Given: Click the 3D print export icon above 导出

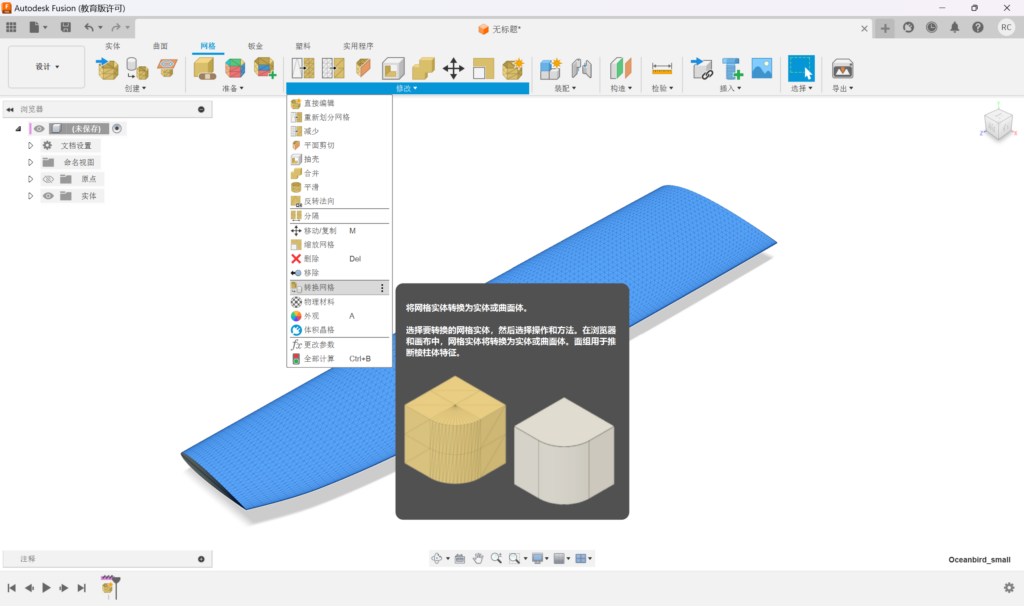Looking at the screenshot, I should 842,68.
